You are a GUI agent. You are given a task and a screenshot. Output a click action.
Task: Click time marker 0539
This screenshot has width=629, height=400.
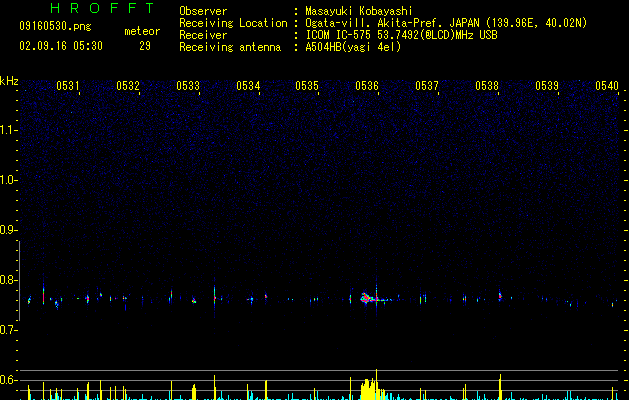coord(547,86)
